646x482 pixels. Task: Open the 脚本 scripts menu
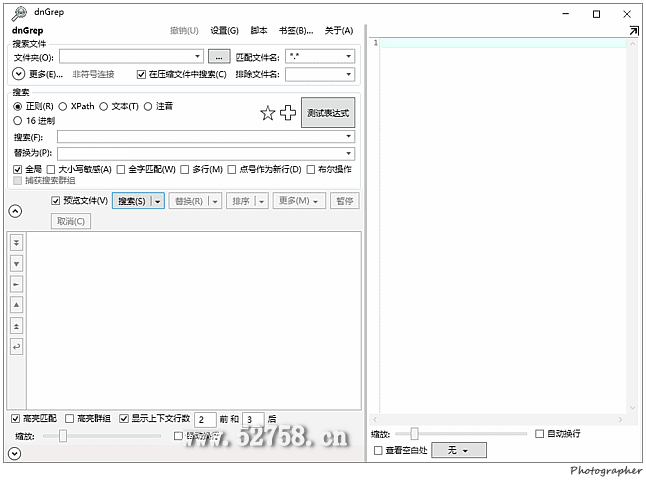point(259,30)
